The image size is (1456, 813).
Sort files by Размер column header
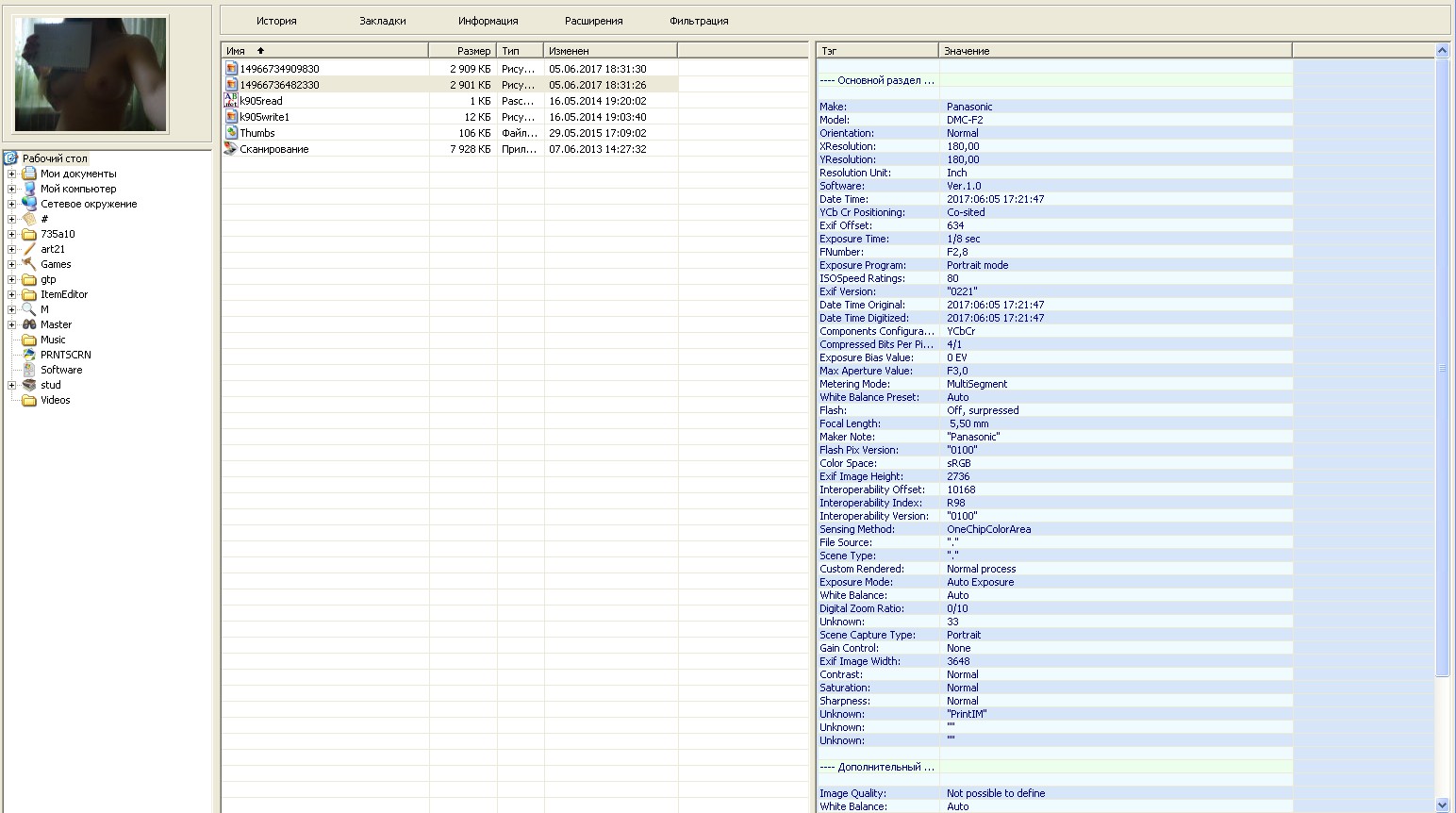click(463, 51)
